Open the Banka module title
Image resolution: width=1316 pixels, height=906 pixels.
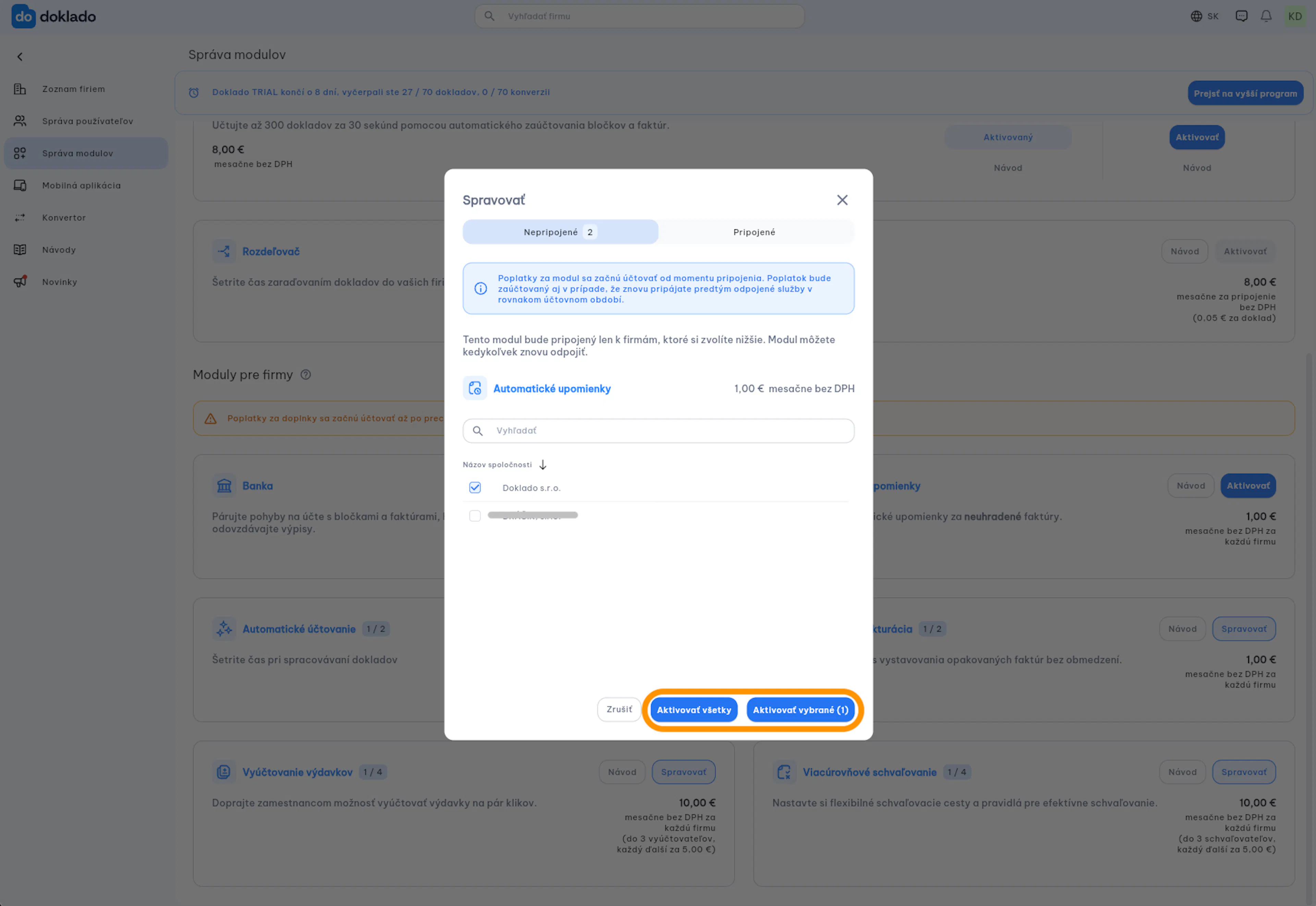(x=257, y=486)
